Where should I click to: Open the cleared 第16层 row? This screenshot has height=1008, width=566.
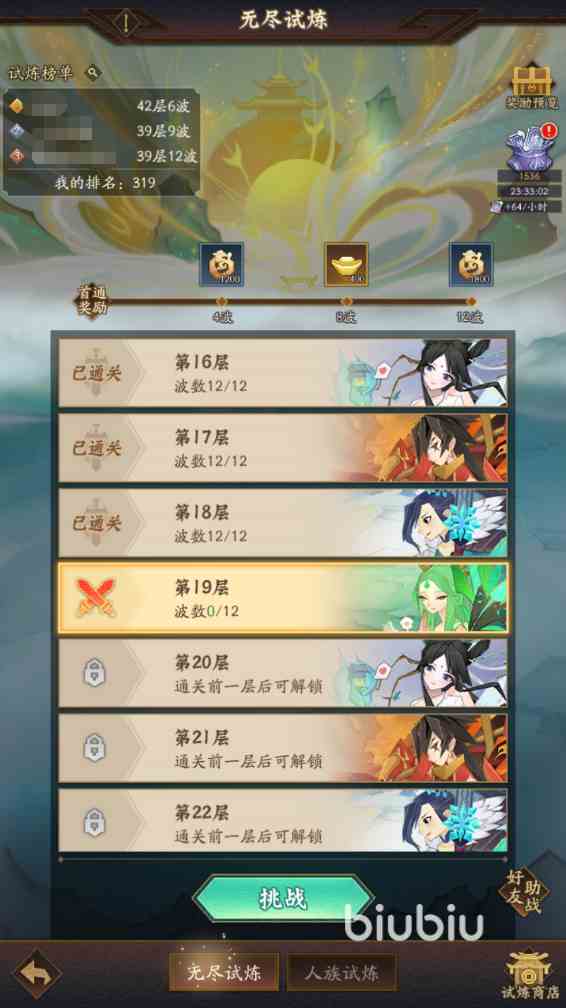click(x=283, y=373)
